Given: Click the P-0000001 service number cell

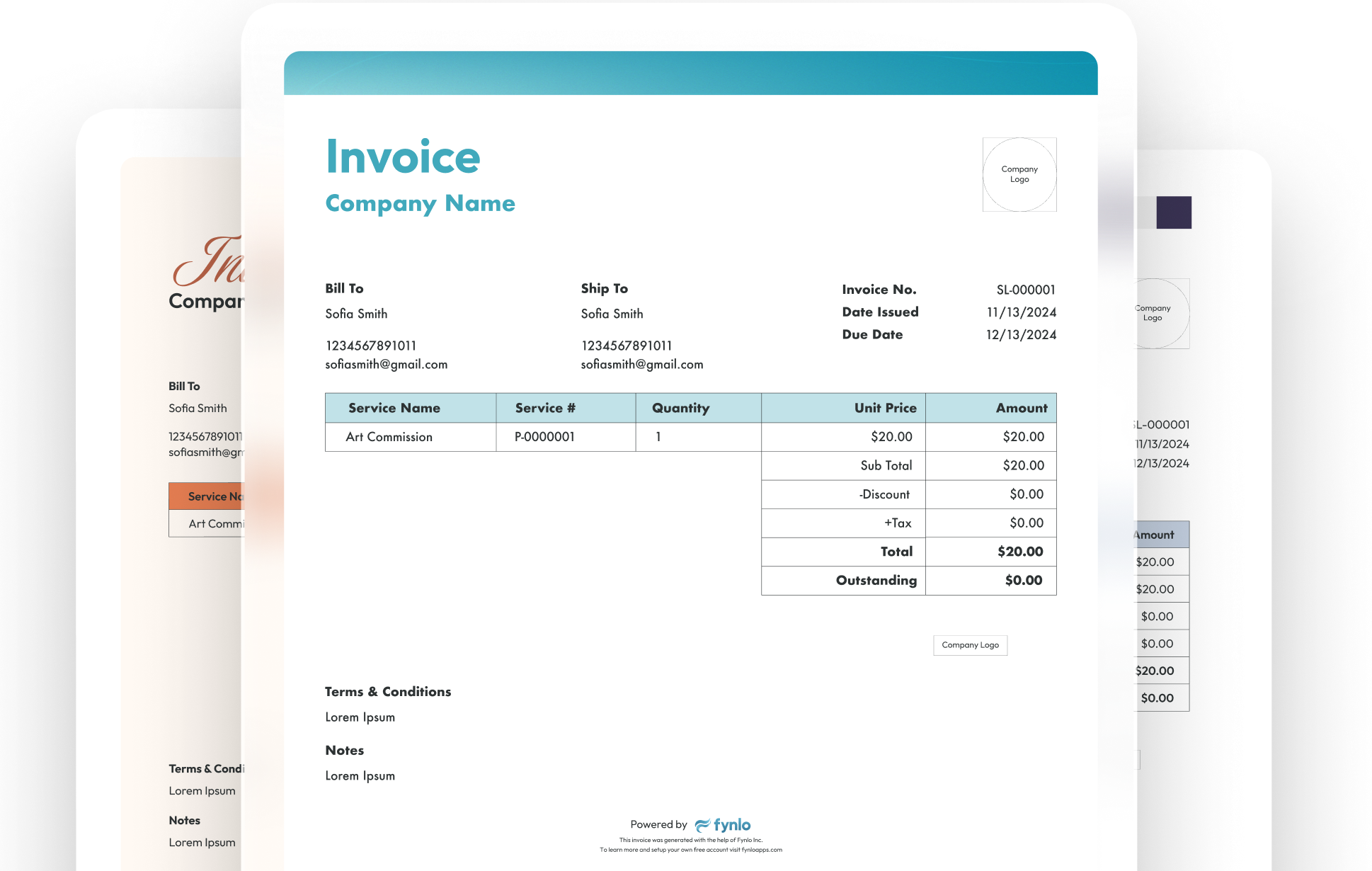Looking at the screenshot, I should click(544, 437).
